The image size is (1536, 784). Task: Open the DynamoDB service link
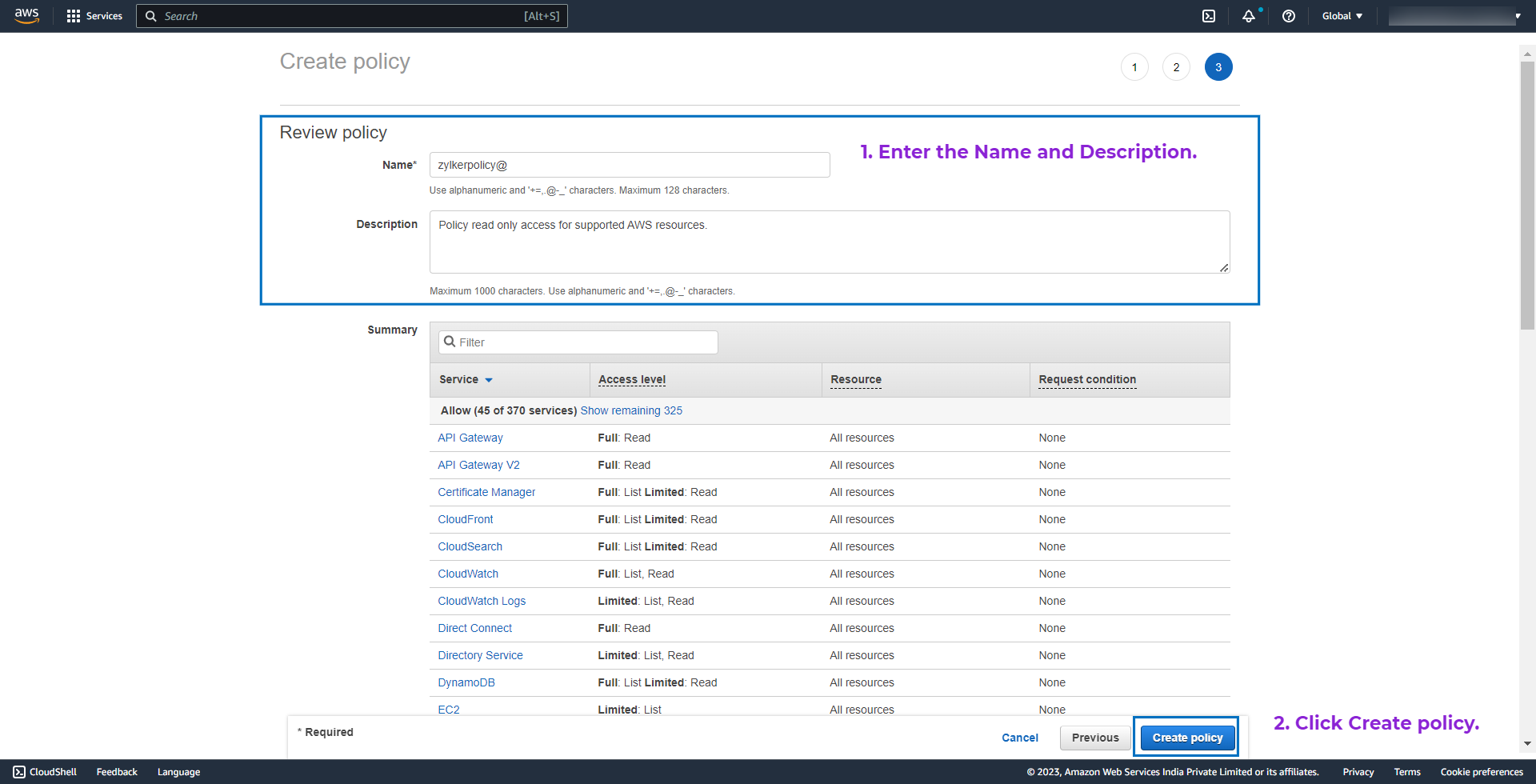pyautogui.click(x=466, y=682)
